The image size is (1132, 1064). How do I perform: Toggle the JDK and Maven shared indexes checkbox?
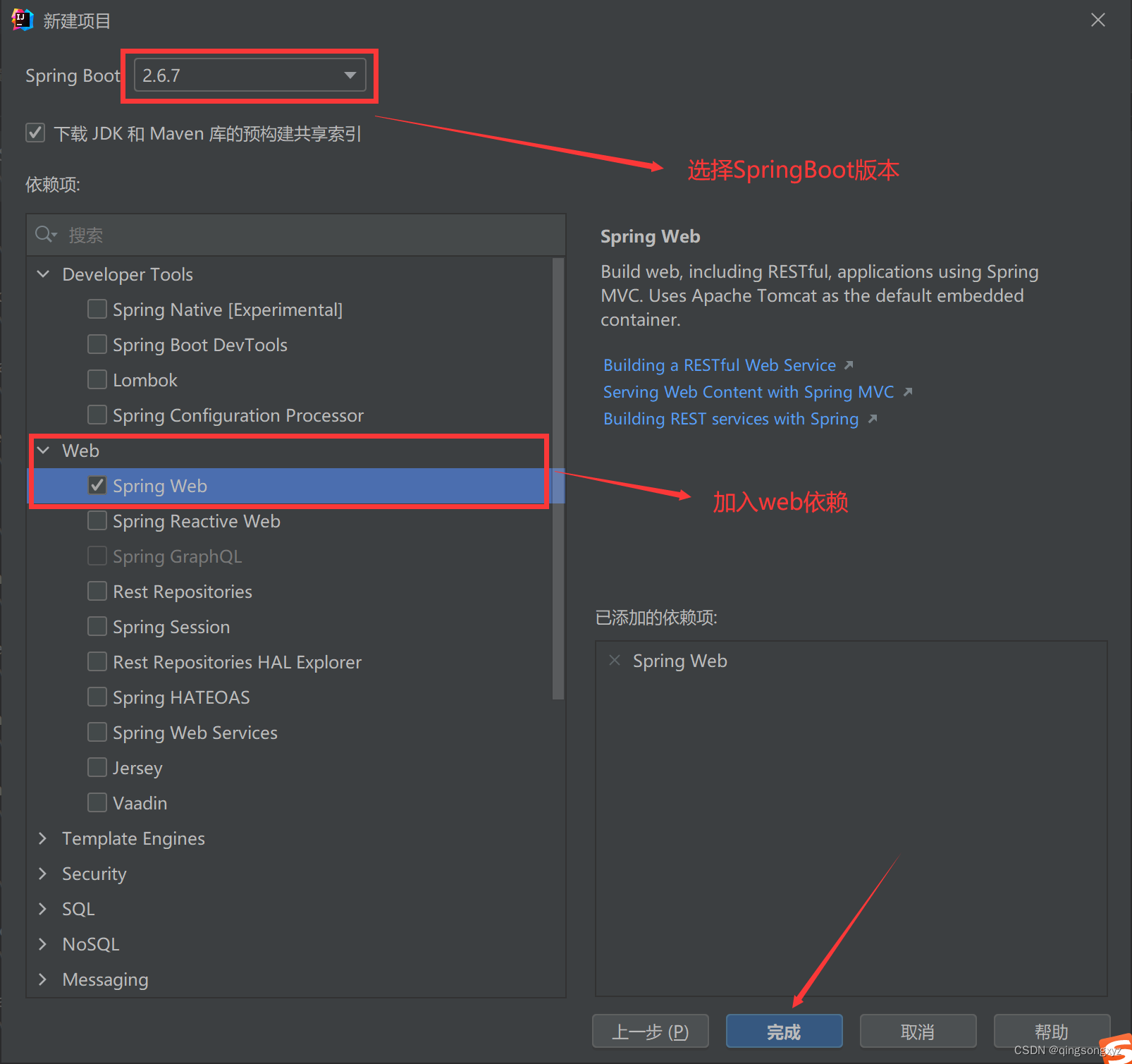[35, 133]
